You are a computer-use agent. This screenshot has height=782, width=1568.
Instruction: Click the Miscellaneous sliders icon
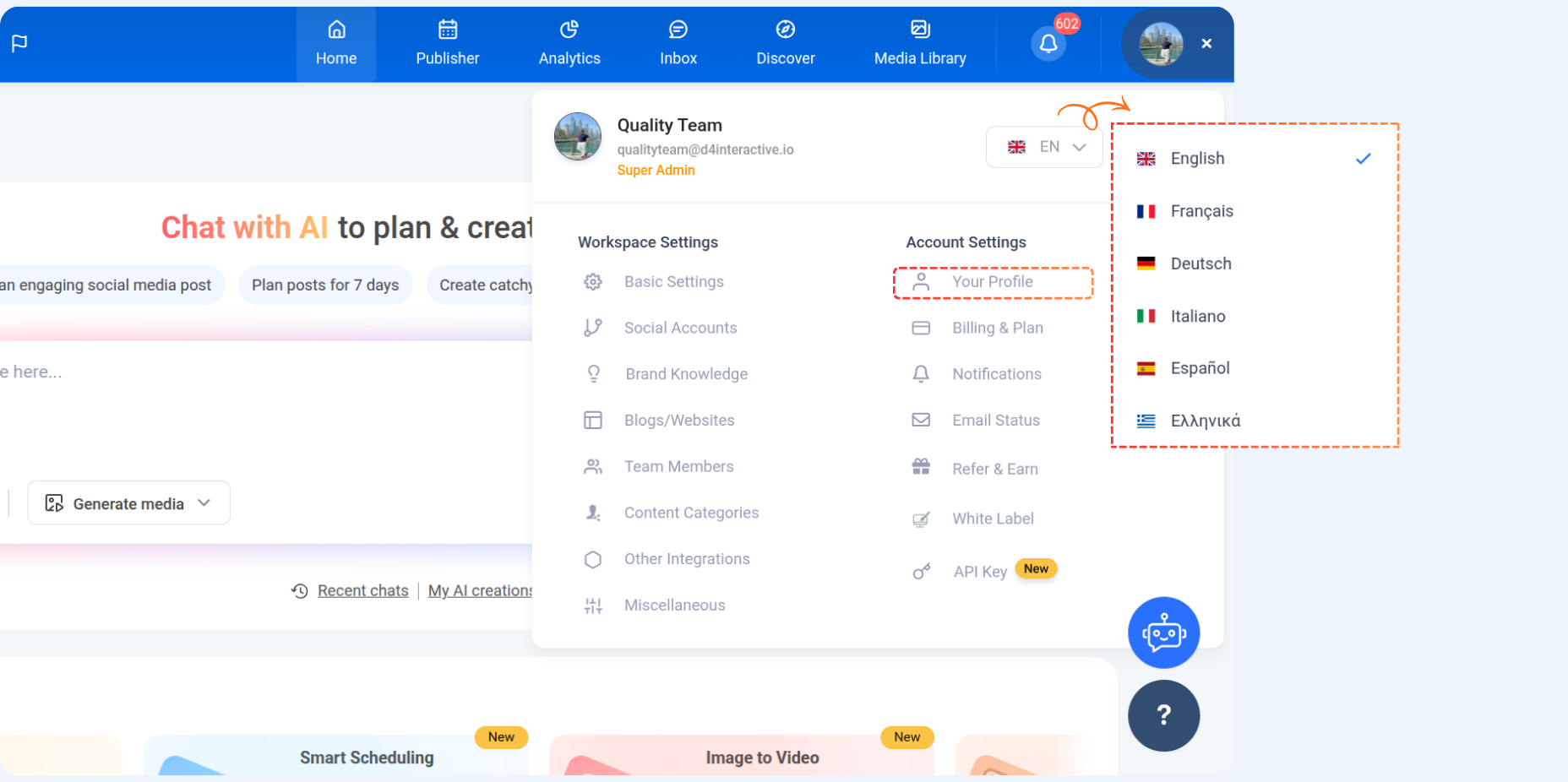593,606
